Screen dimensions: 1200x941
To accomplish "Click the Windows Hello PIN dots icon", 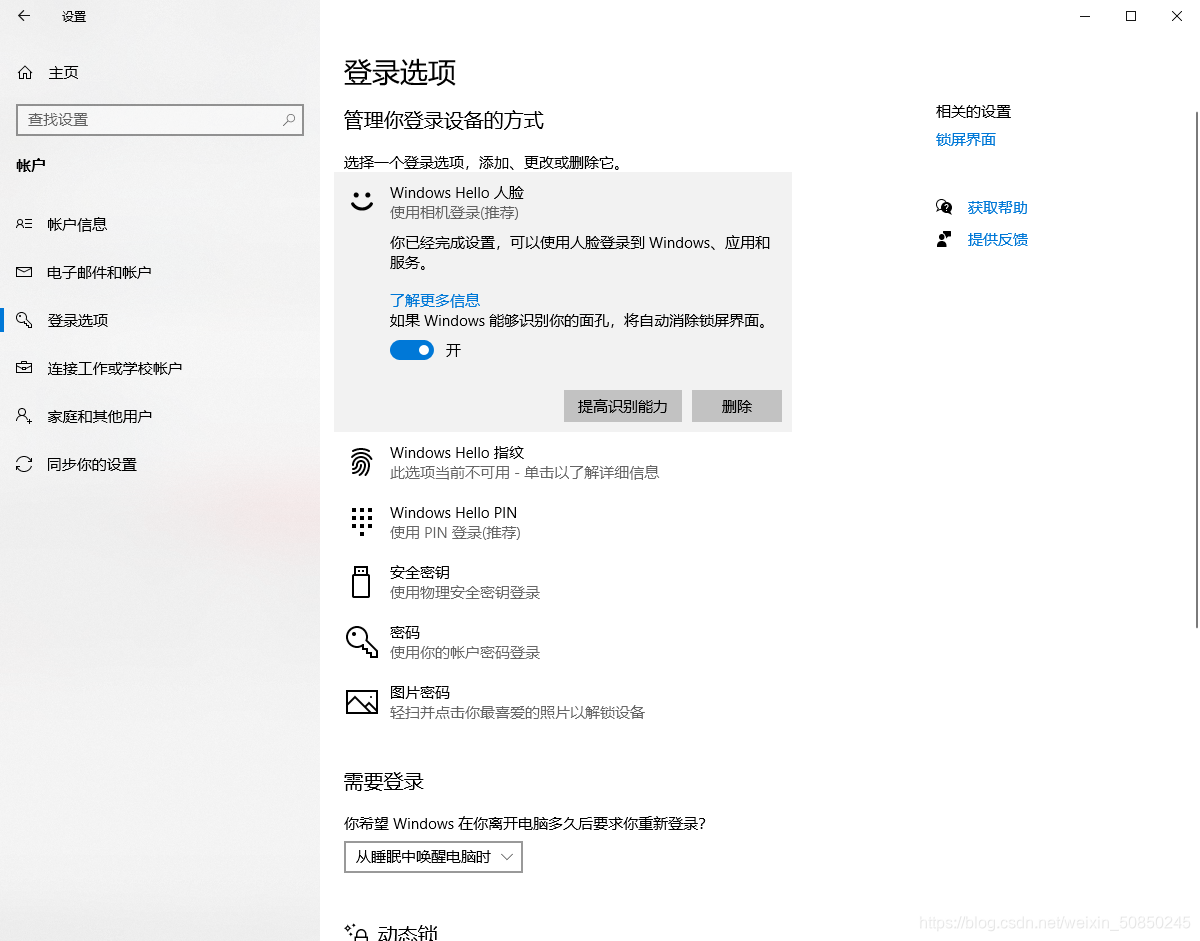I will click(x=361, y=521).
